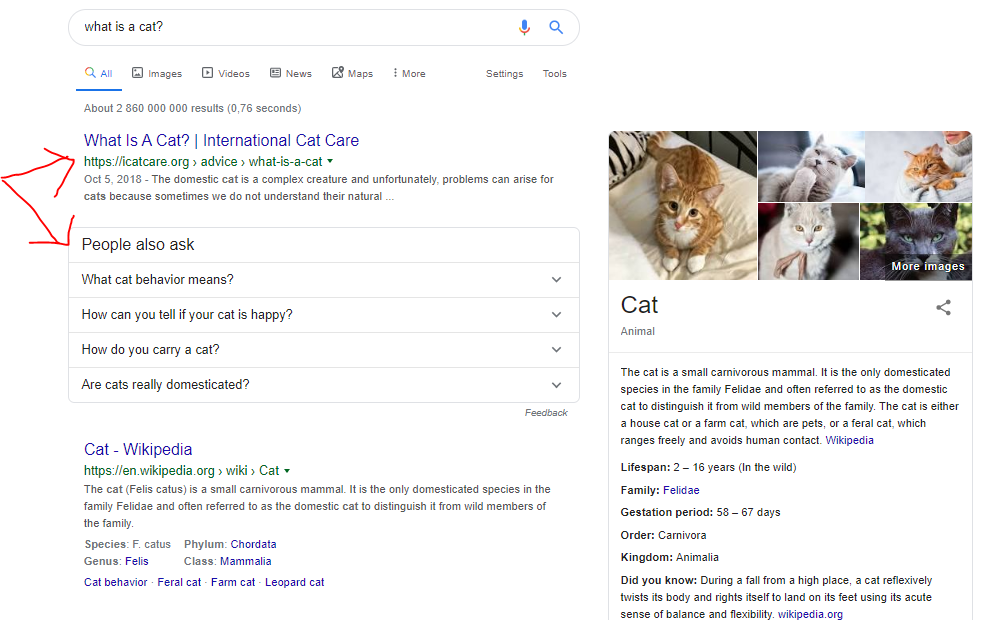Expand 'How do you carry a cat?' question

point(323,350)
